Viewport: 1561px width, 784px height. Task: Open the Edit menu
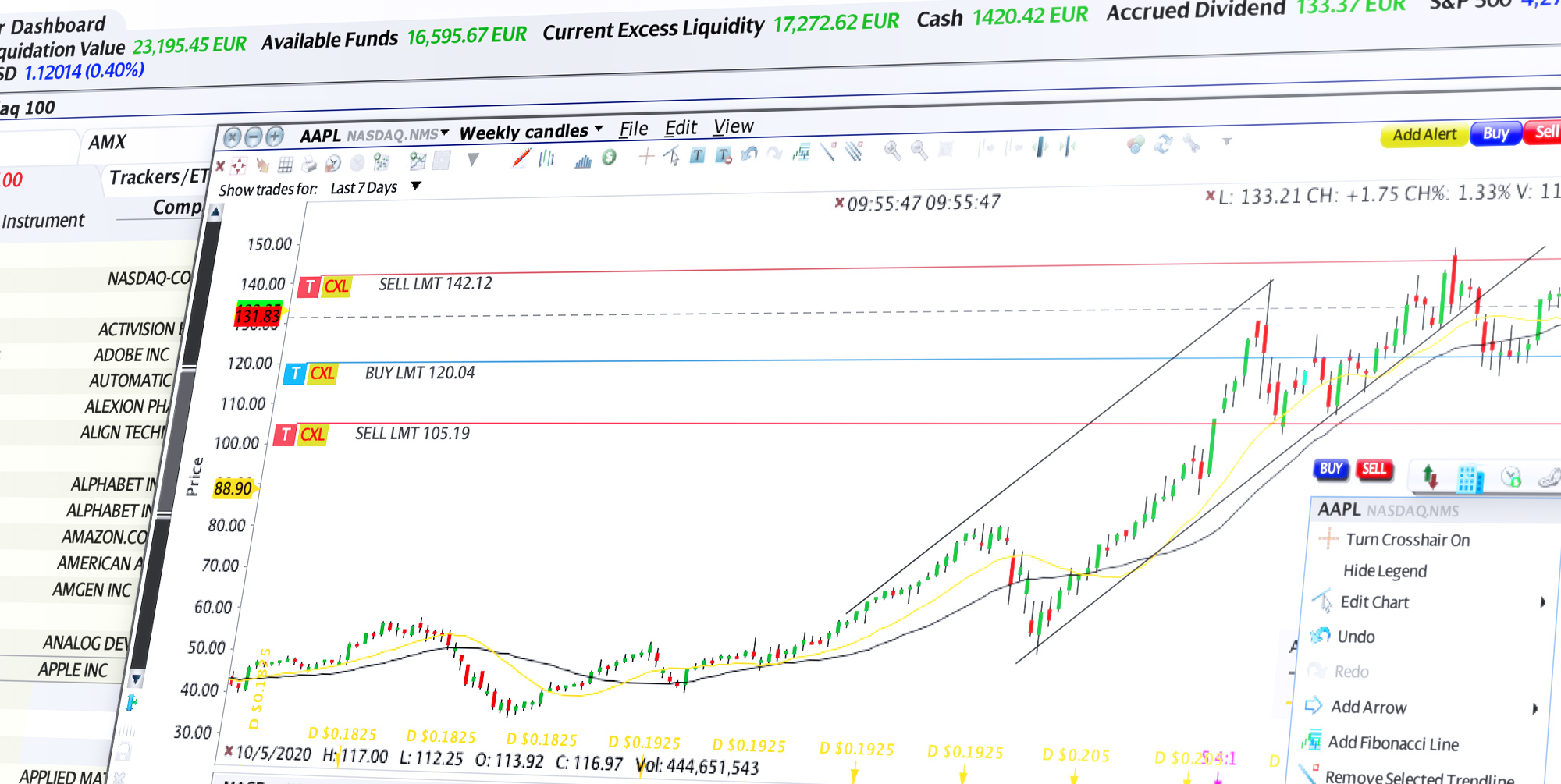(x=681, y=128)
